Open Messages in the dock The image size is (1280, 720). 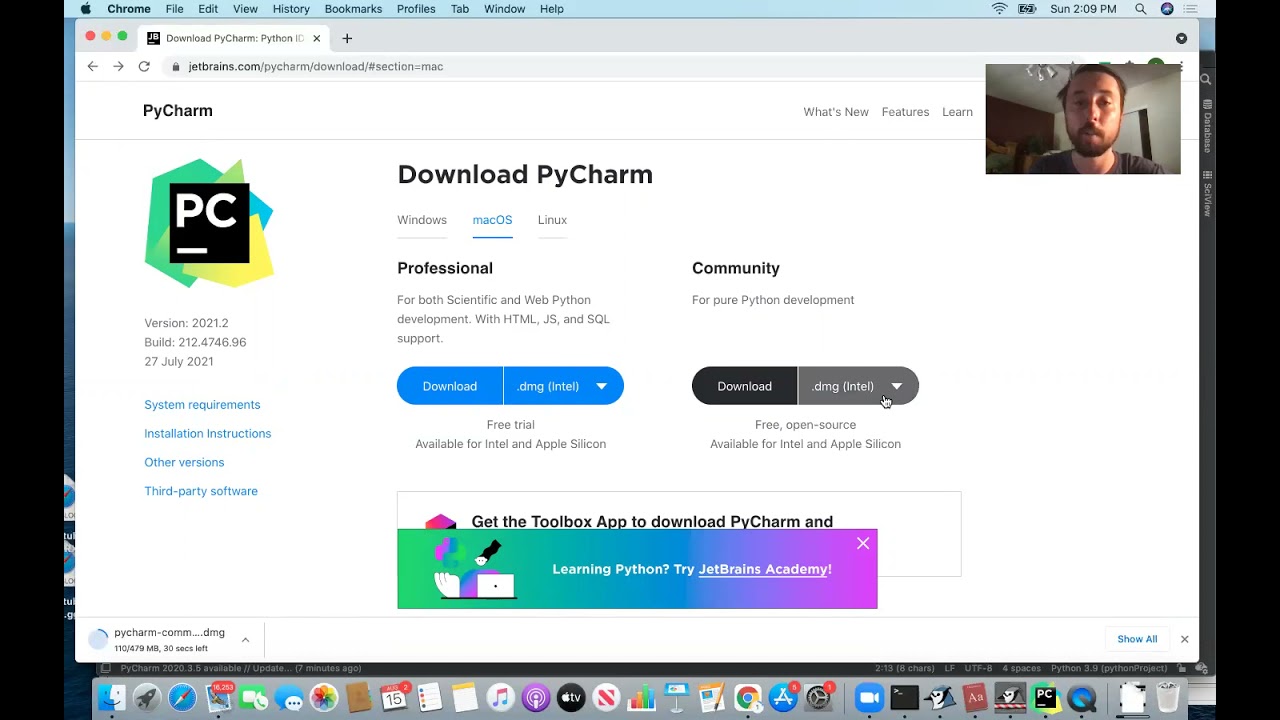[x=288, y=697]
